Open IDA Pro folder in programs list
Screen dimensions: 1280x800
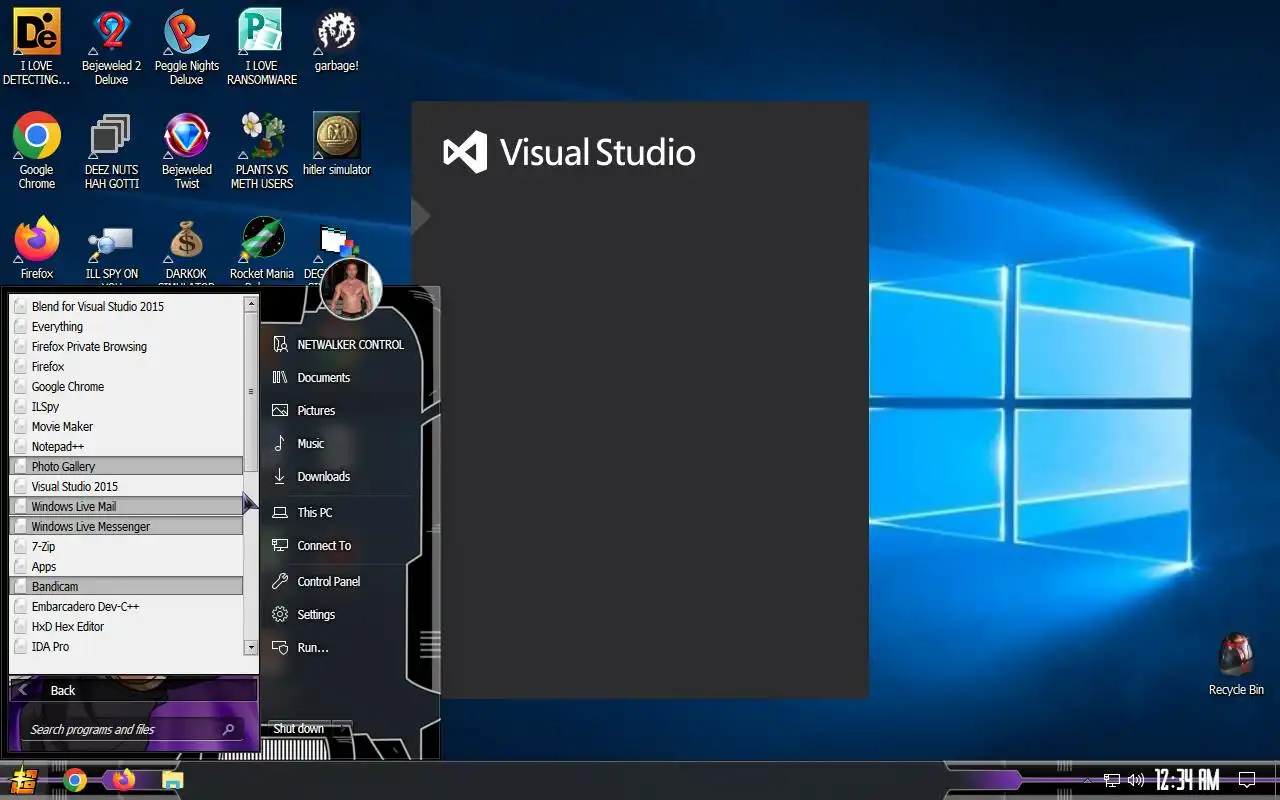[x=126, y=646]
